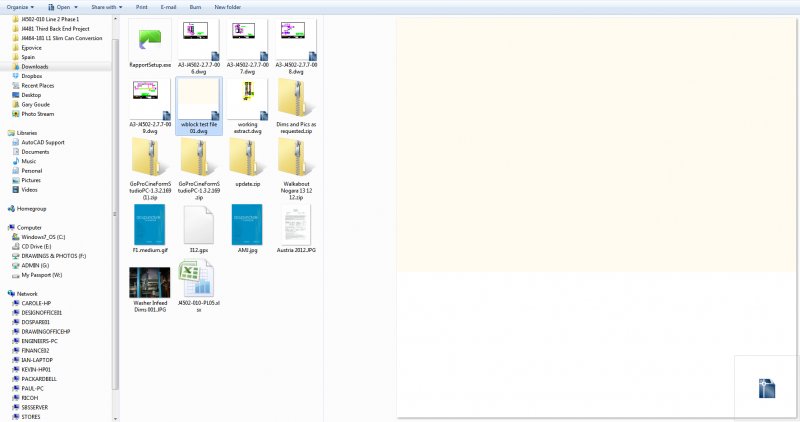Open AutoCAD Support library
Image resolution: width=800 pixels, height=422 pixels.
pos(42,142)
